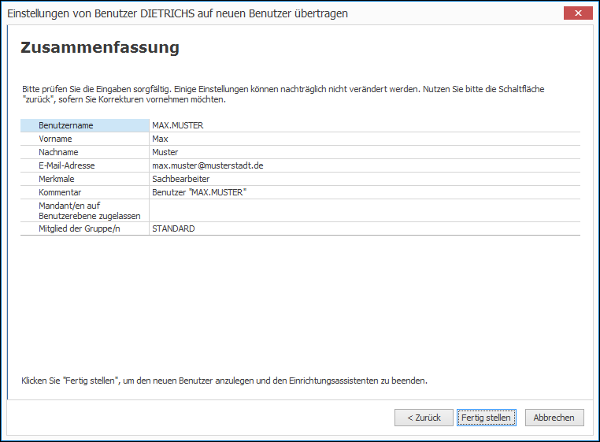Select the Nachname label
The width and height of the screenshot is (600, 442).
(58, 152)
